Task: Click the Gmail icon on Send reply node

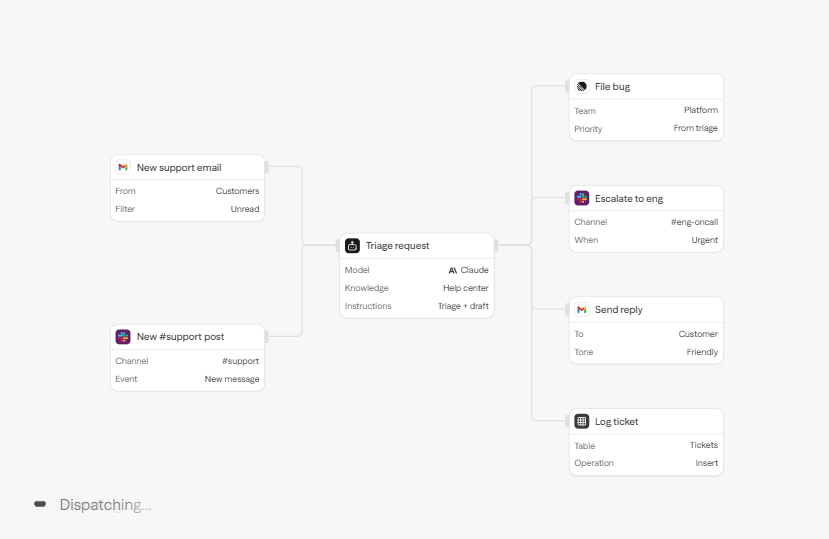Action: point(582,309)
